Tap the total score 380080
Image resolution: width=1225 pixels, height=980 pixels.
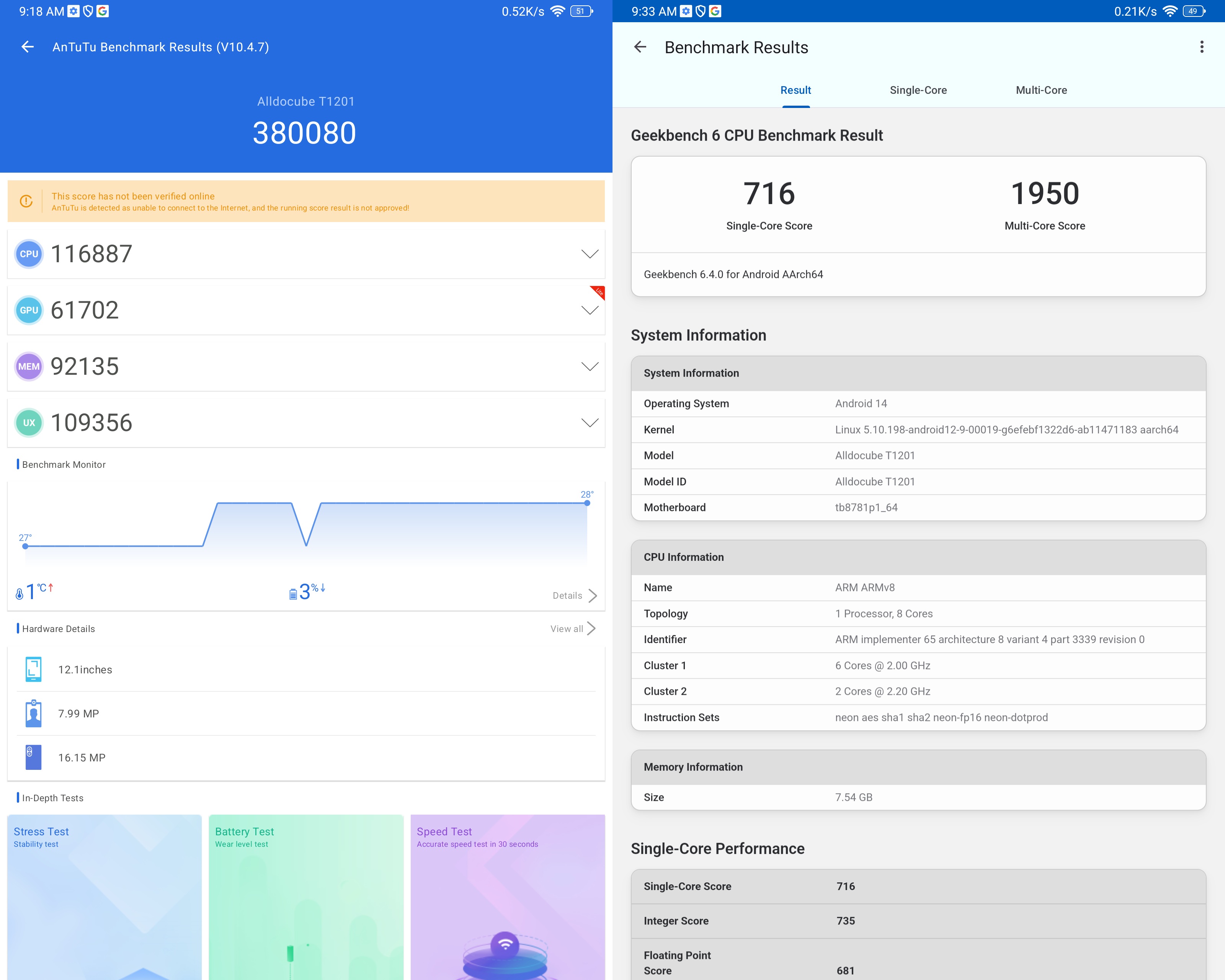coord(305,133)
